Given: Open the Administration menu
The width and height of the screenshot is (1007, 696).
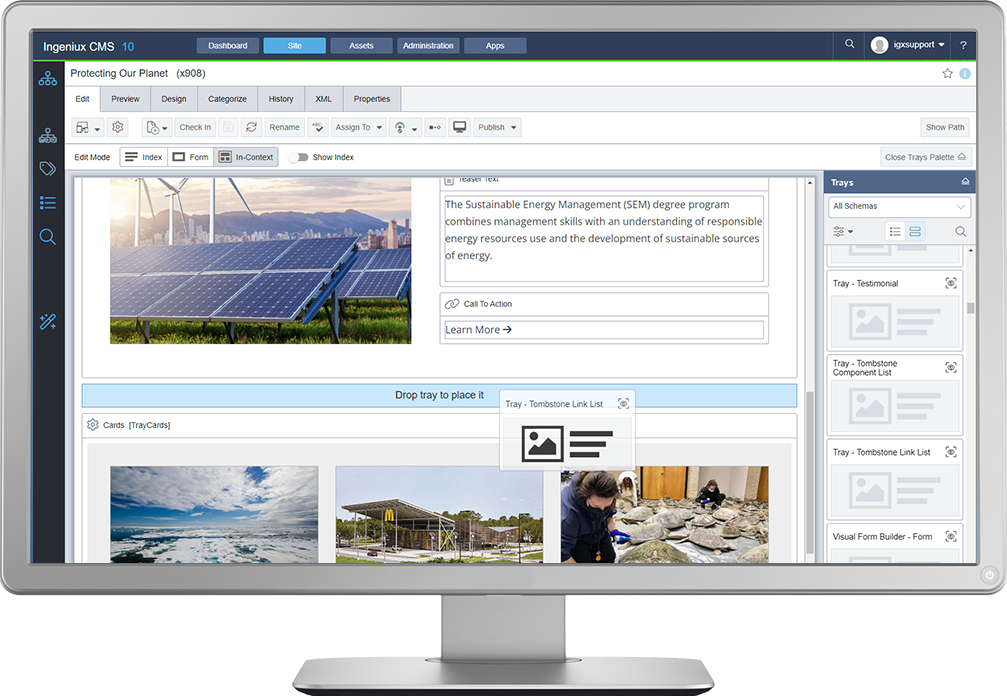Looking at the screenshot, I should point(428,45).
